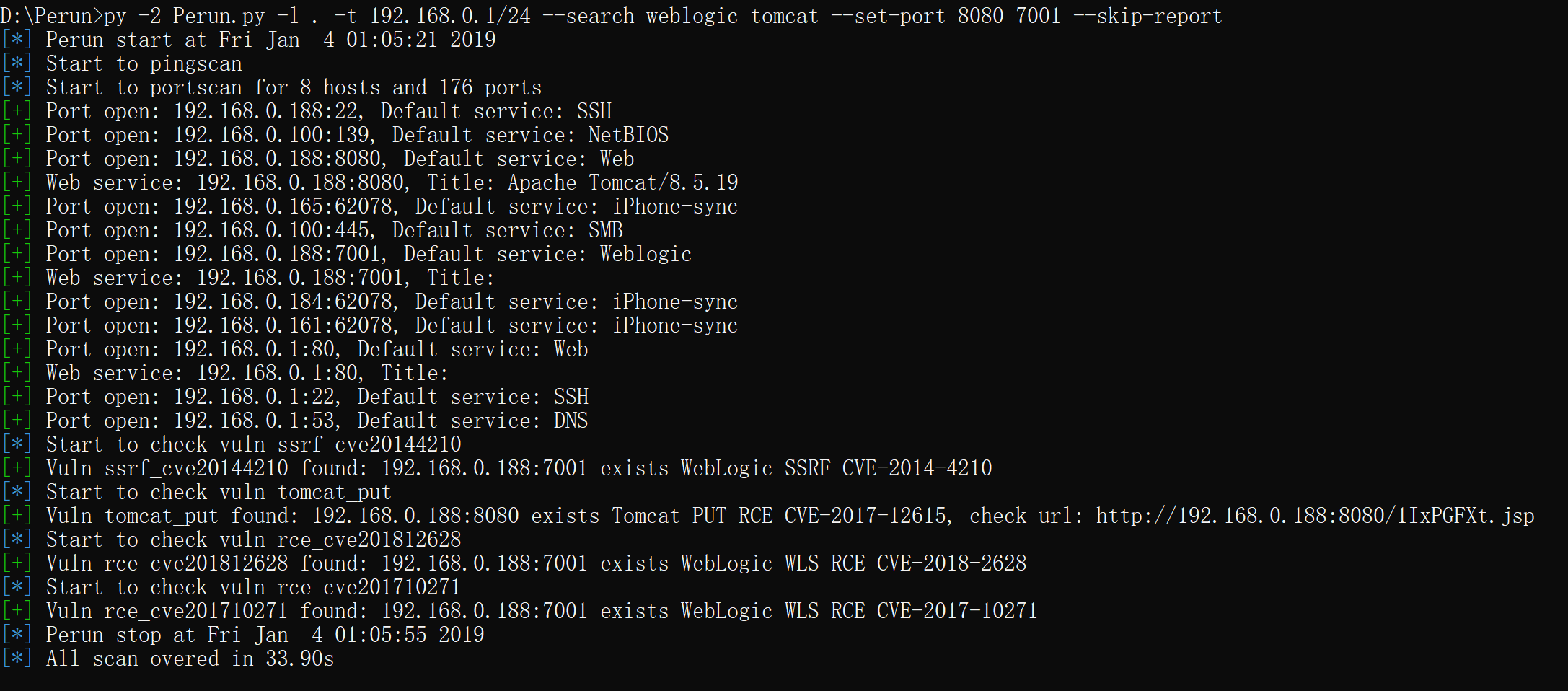1568x691 pixels.
Task: Click the [*] marker before 'All scan overed'
Action: click(17, 659)
